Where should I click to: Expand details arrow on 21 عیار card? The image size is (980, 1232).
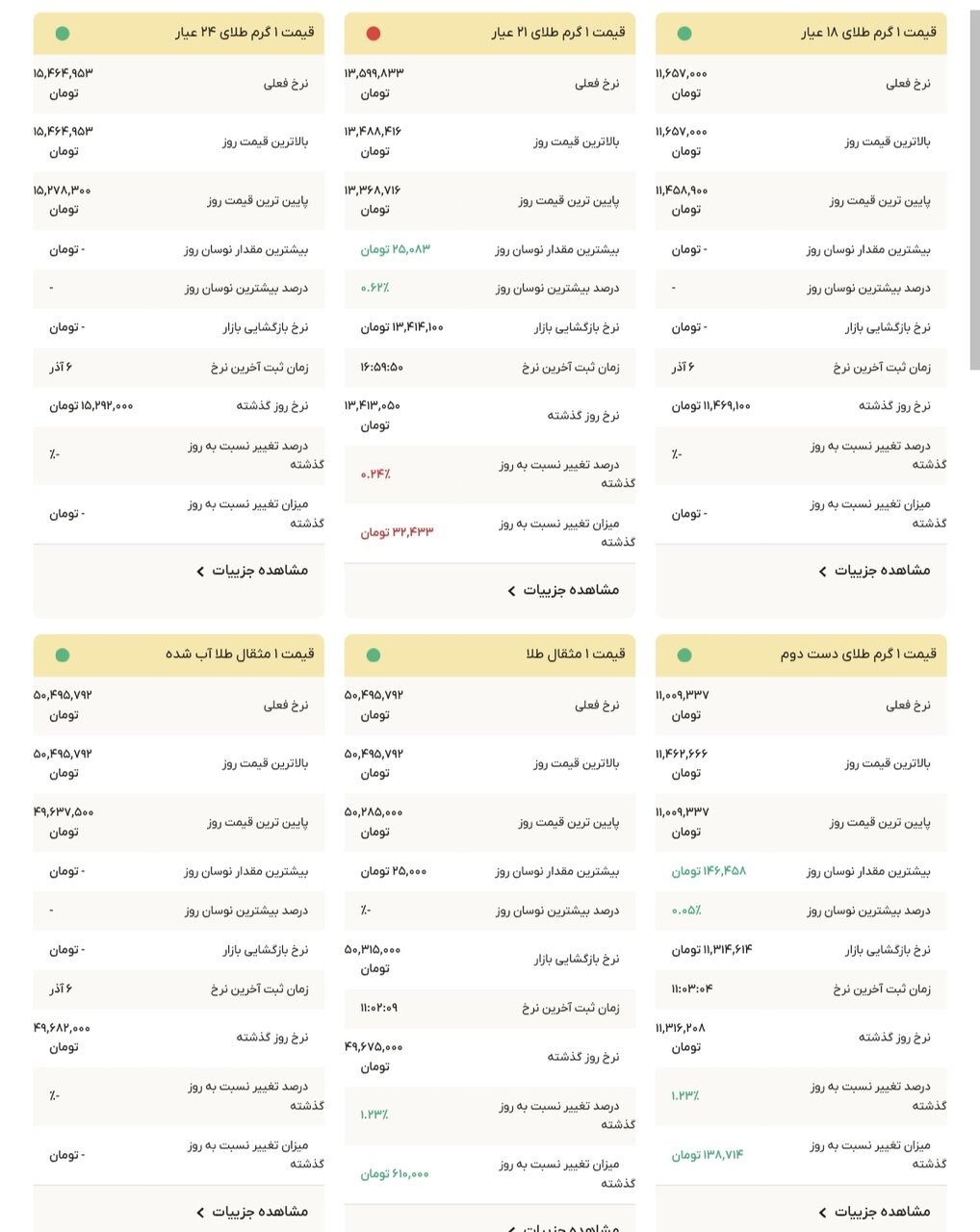(x=511, y=590)
